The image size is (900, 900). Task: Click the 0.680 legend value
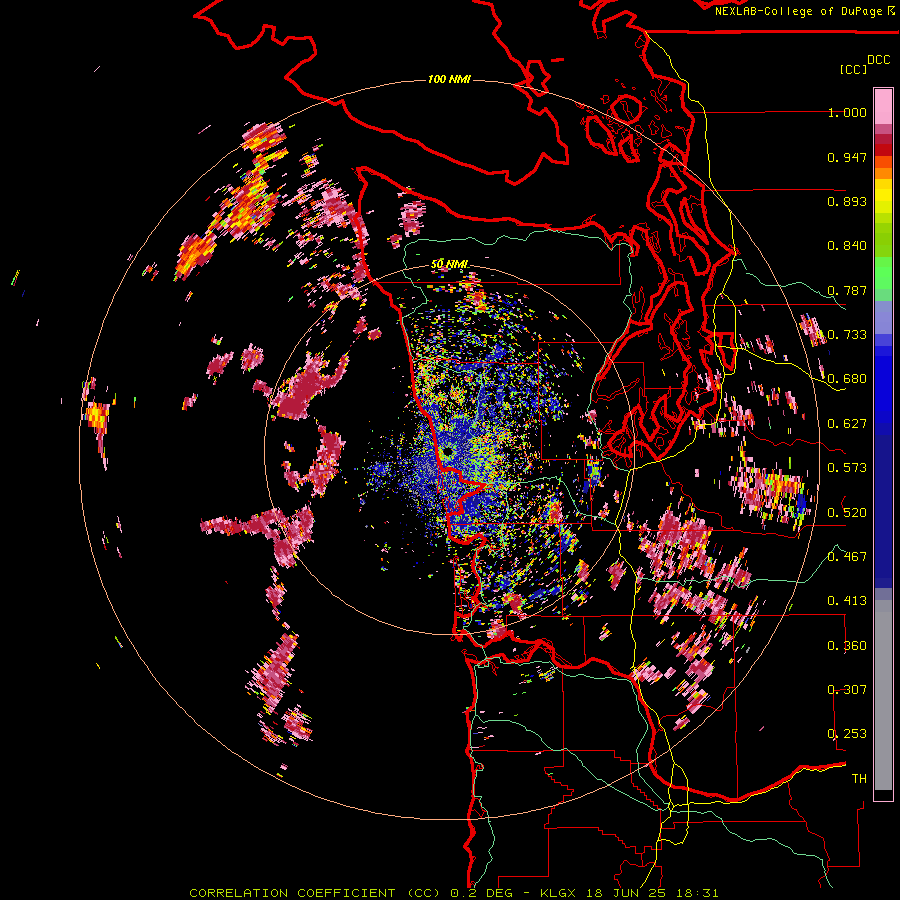(847, 379)
